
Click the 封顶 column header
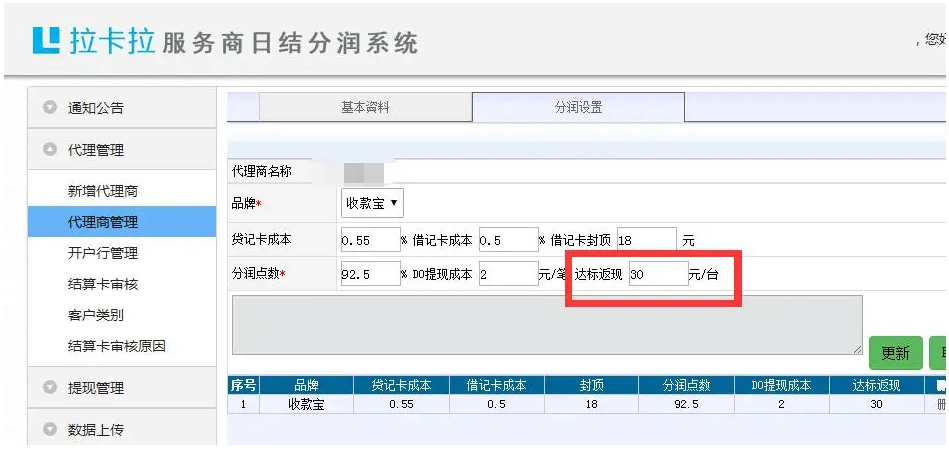coord(591,385)
